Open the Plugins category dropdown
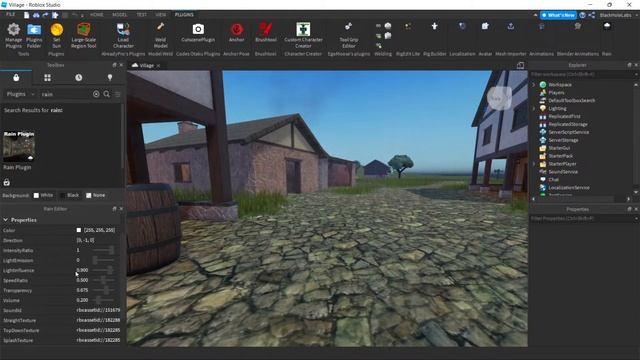The image size is (640, 360). tap(20, 94)
